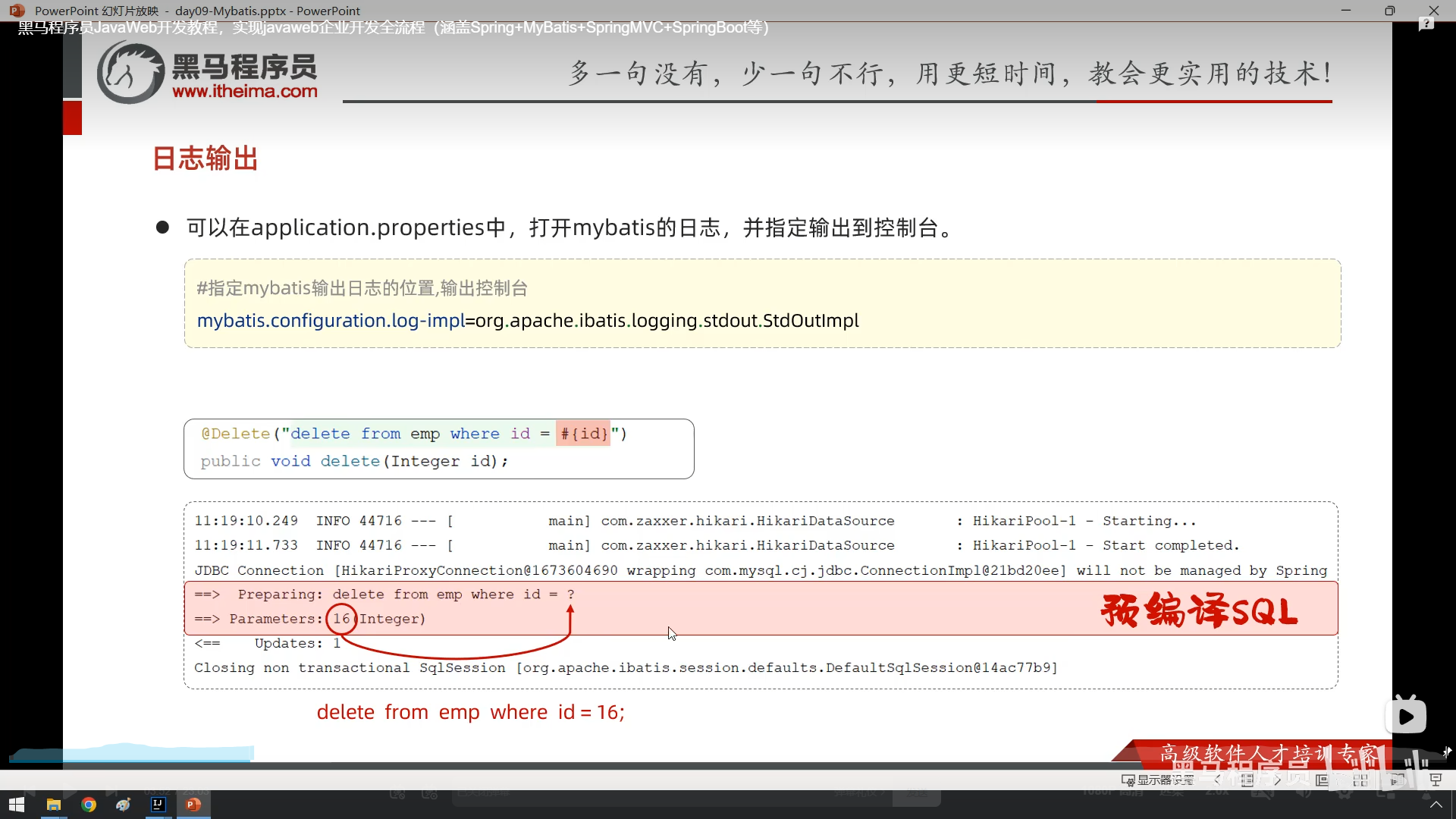Click the 'JDBC Connection' log line
Screen dimensions: 1456x819
coord(761,570)
